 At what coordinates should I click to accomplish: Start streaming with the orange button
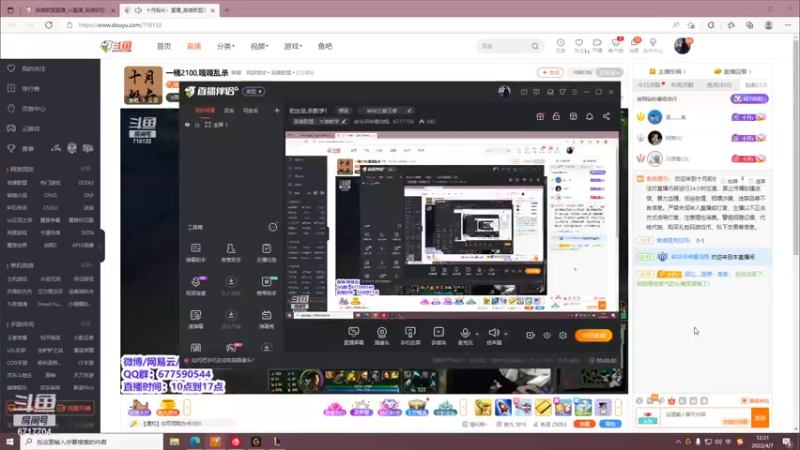[x=593, y=335]
